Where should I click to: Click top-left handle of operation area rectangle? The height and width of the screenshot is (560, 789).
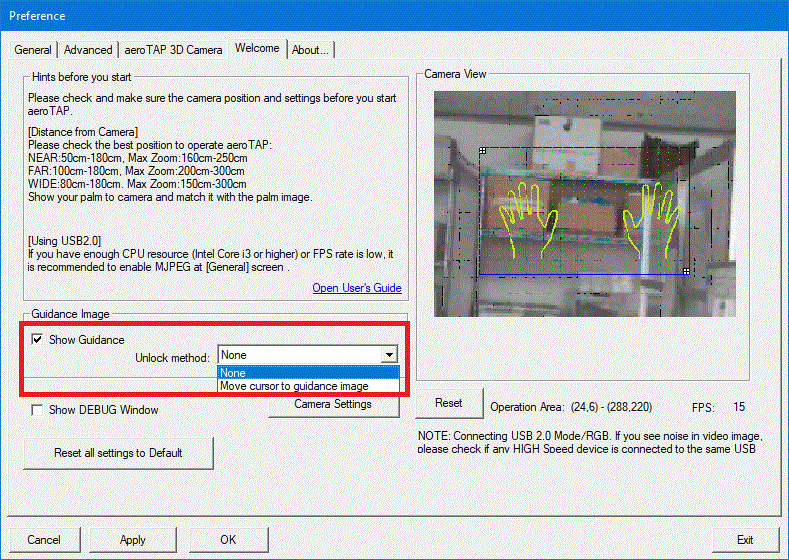[483, 150]
